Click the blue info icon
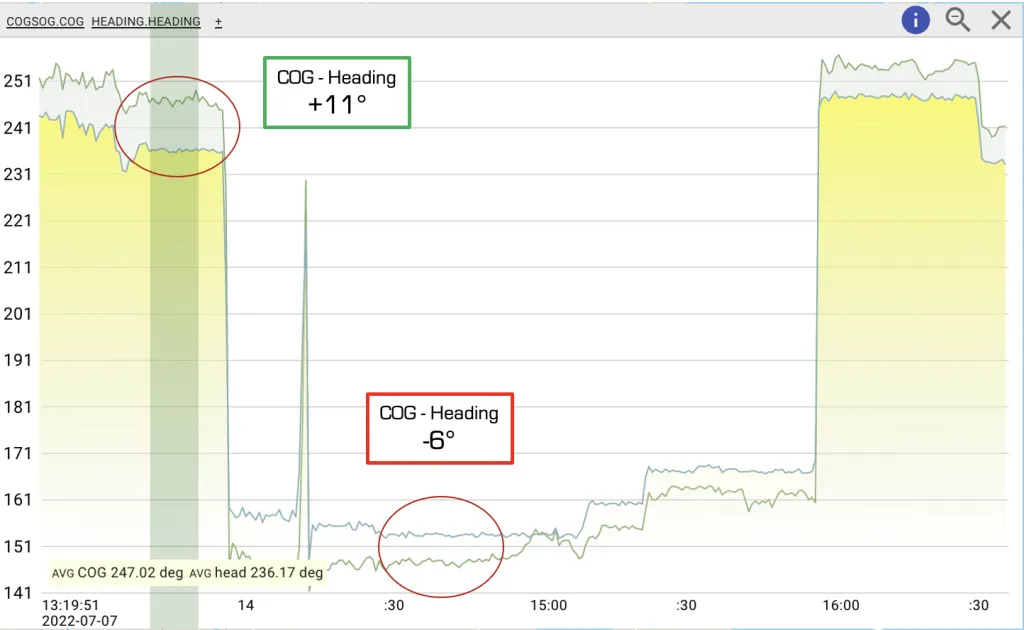This screenshot has height=630, width=1024. click(915, 20)
